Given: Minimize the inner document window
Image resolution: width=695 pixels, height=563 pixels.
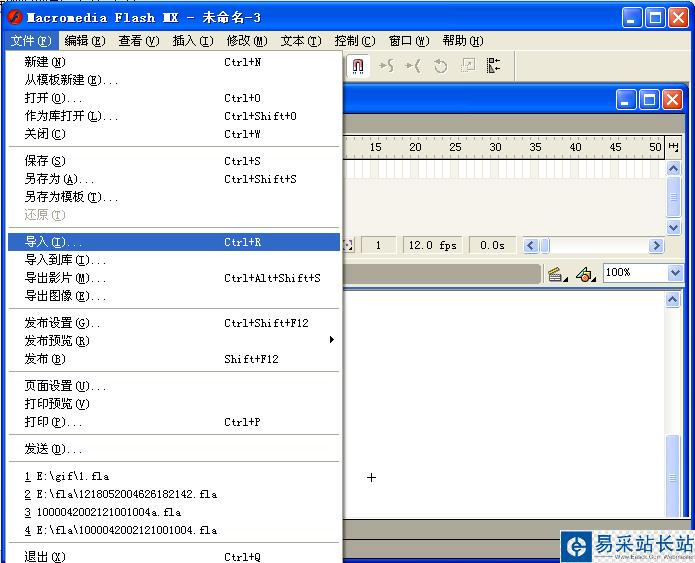Looking at the screenshot, I should tap(626, 99).
